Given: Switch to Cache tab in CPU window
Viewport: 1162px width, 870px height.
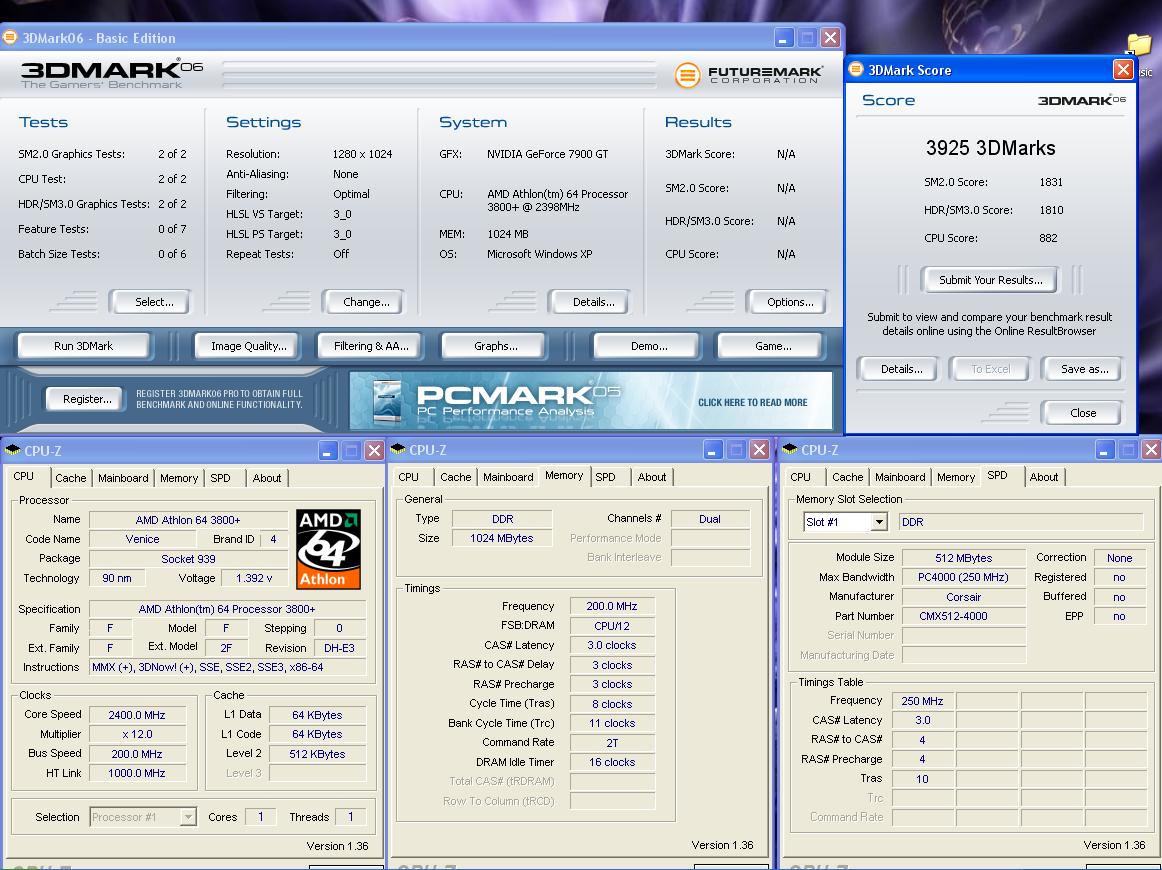Looking at the screenshot, I should click(x=70, y=478).
